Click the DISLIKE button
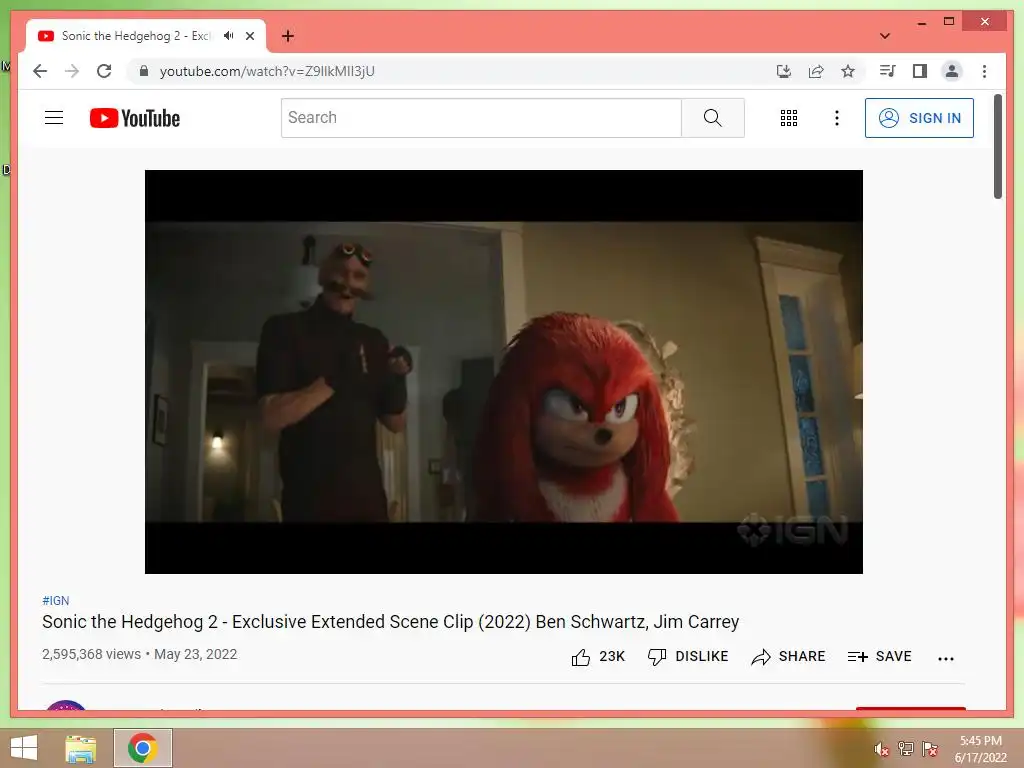This screenshot has width=1024, height=768. coord(688,656)
